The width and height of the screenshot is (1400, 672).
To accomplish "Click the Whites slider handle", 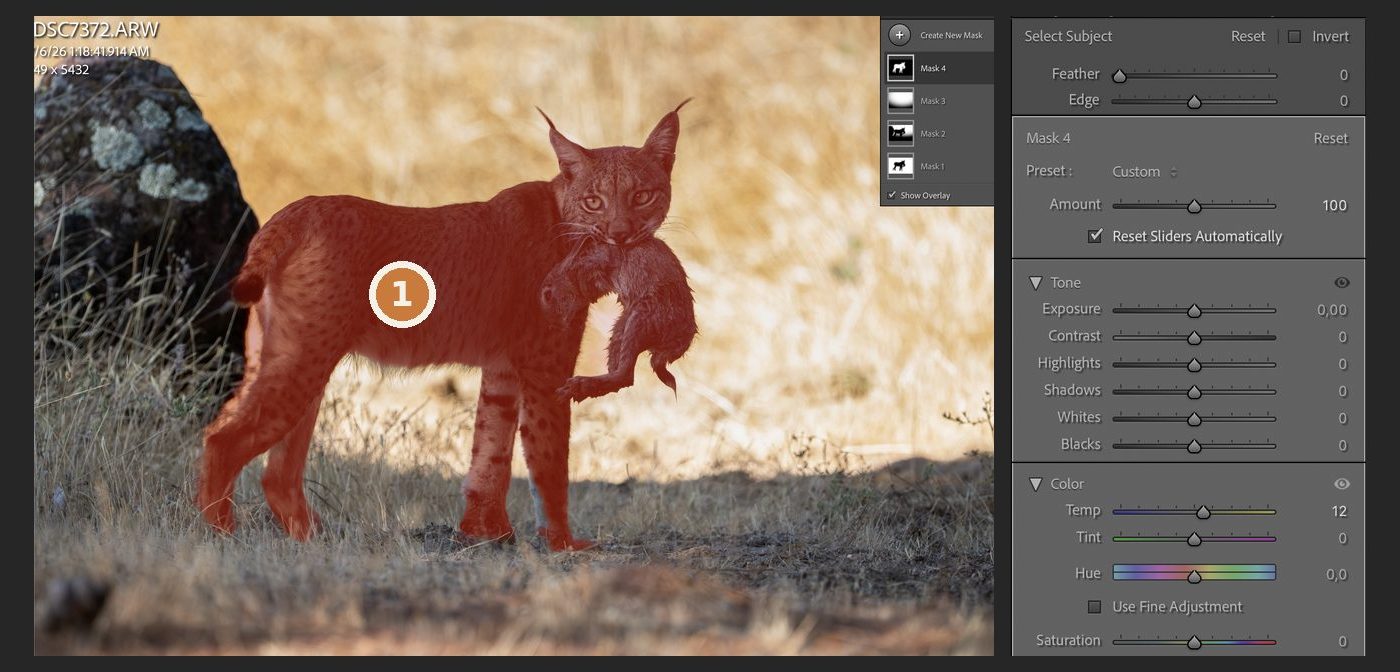I will tap(1194, 419).
